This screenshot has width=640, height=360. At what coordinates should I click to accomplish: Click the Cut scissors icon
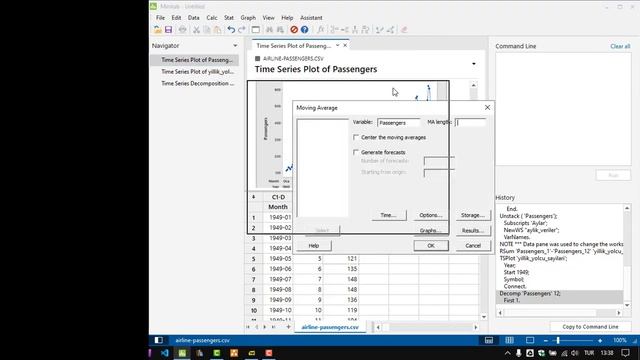(196, 30)
